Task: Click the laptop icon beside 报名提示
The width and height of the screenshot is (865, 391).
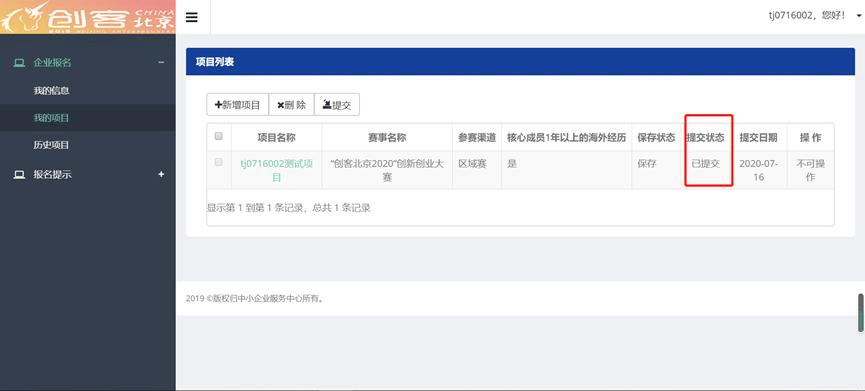Action: (x=19, y=175)
